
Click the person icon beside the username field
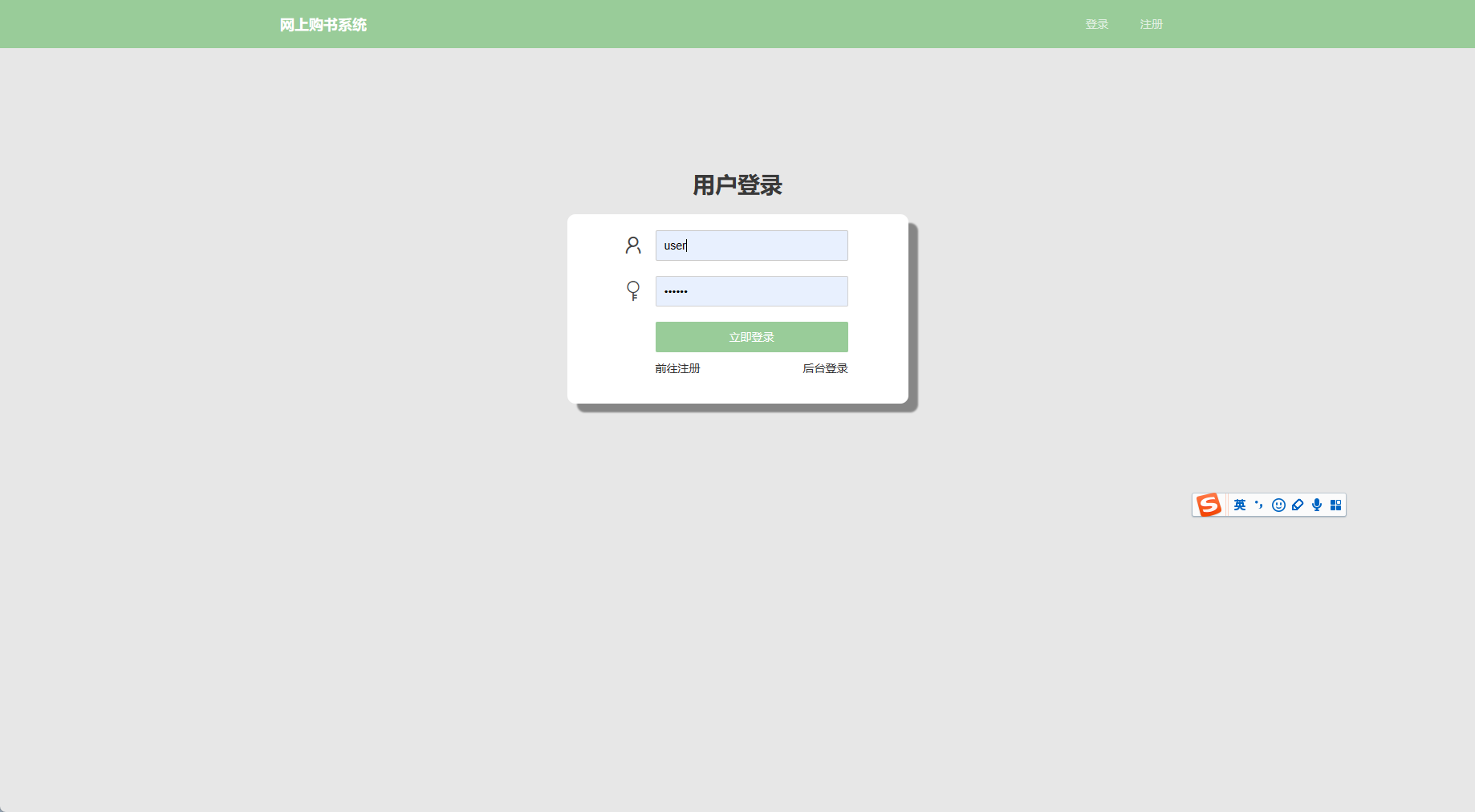click(x=633, y=246)
